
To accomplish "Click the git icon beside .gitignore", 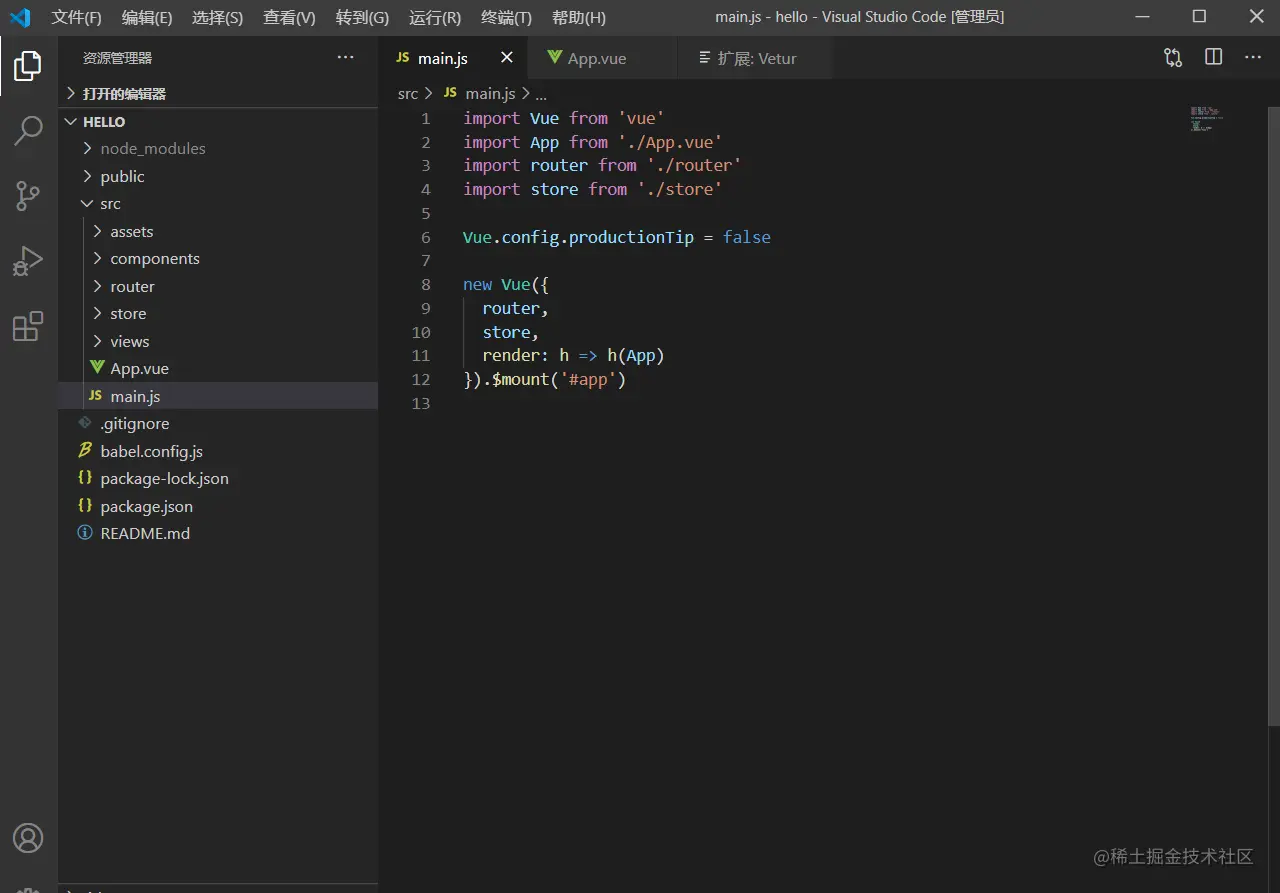I will pyautogui.click(x=85, y=423).
